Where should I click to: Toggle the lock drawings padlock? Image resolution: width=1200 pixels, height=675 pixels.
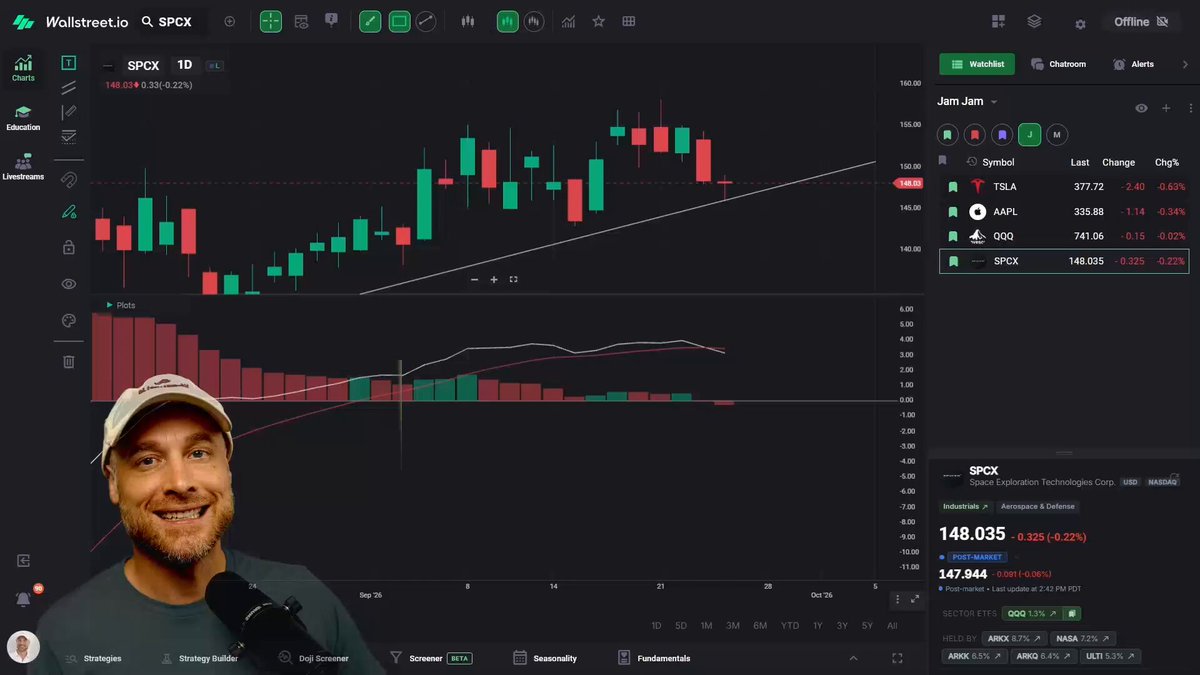(x=69, y=247)
